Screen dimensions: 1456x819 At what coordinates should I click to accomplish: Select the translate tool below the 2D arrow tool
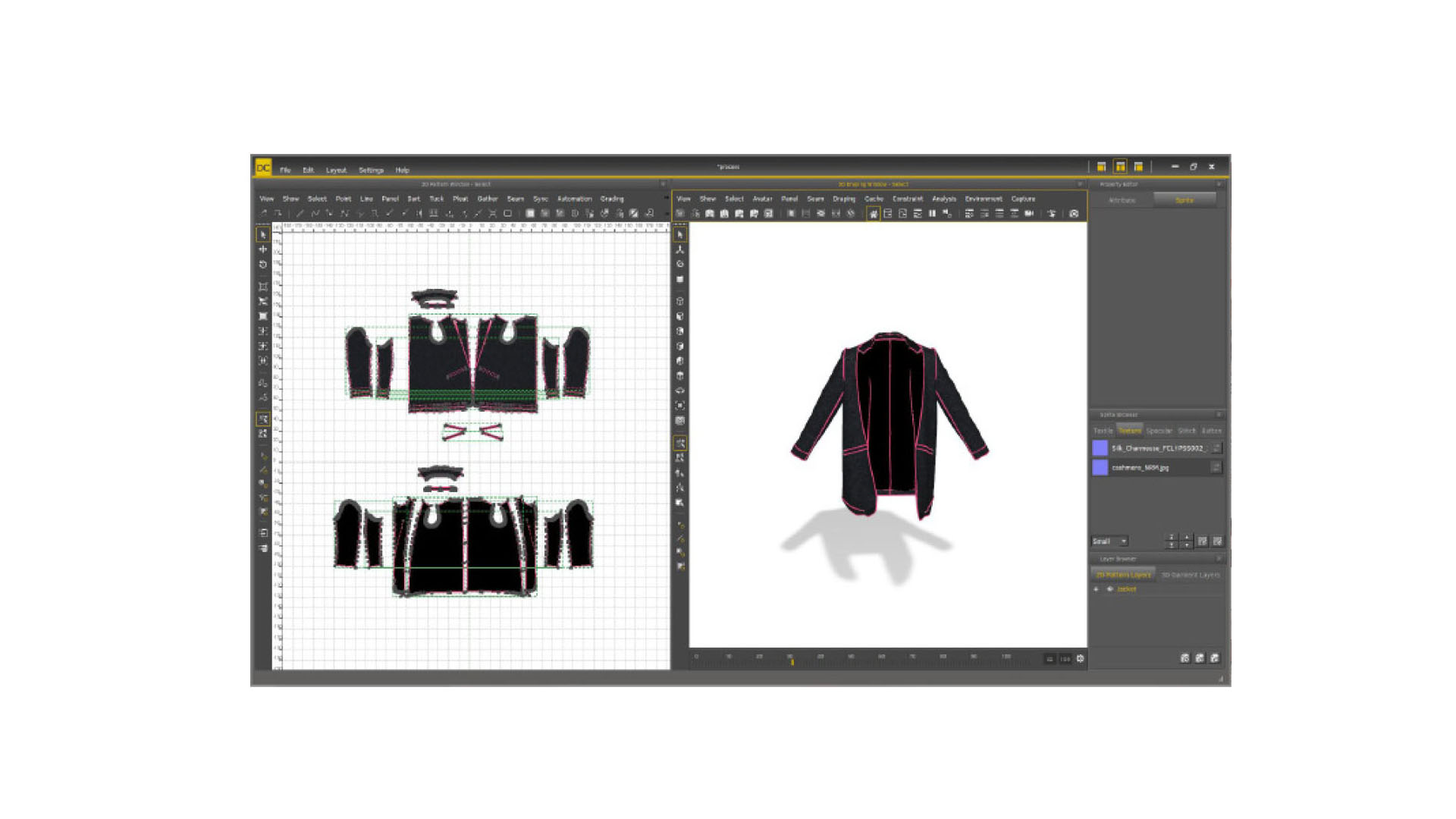(x=265, y=249)
